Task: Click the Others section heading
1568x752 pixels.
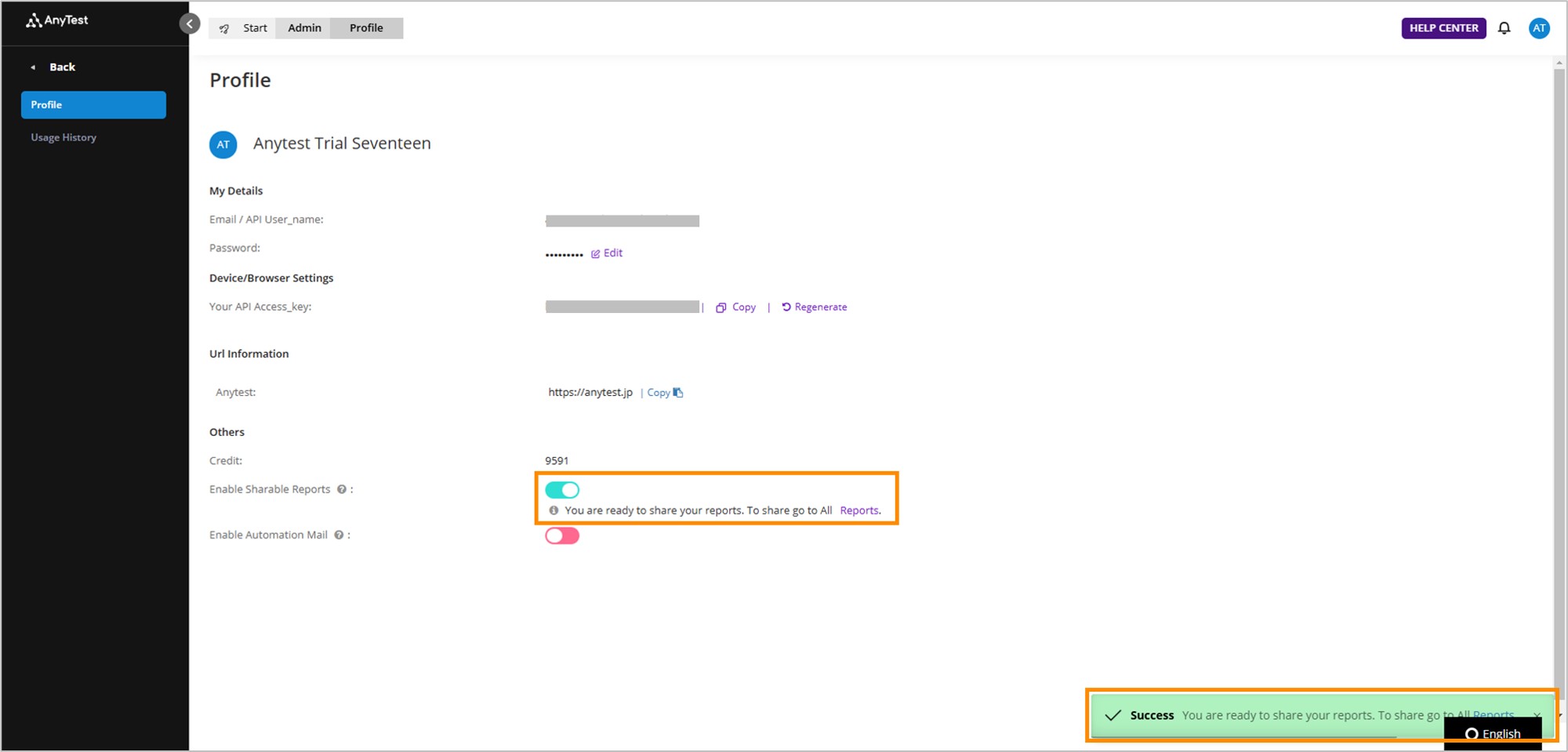Action: pos(227,432)
